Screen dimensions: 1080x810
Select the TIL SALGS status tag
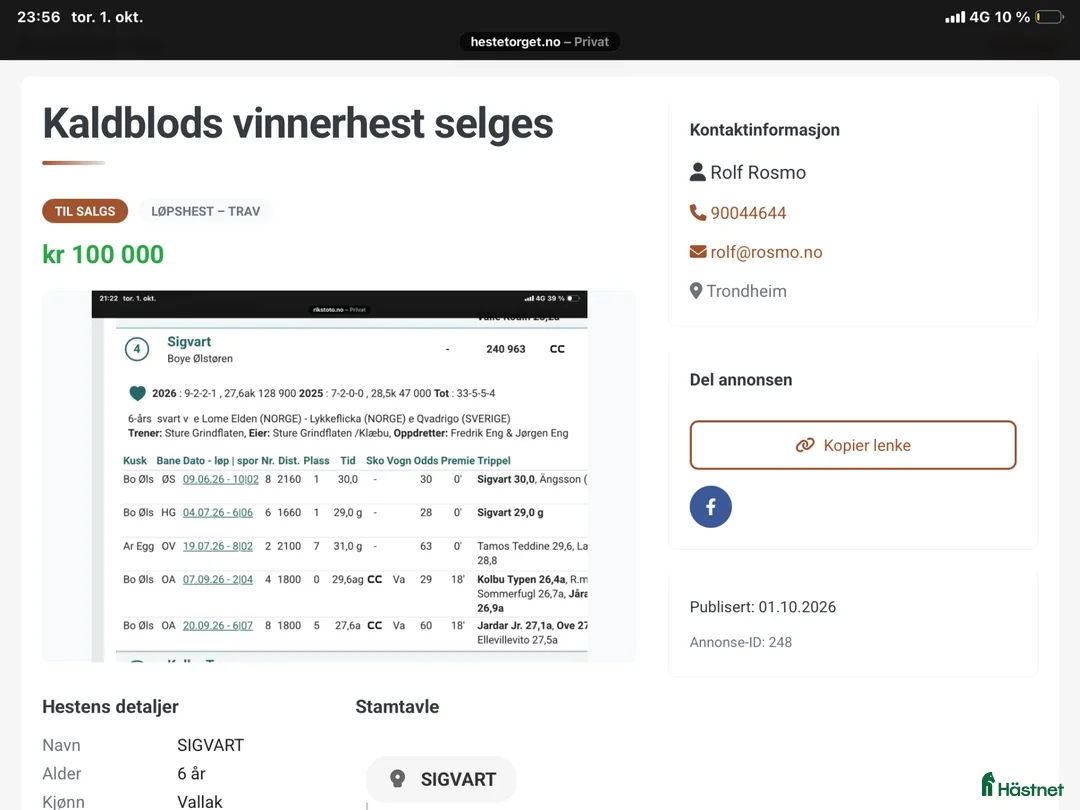point(85,211)
